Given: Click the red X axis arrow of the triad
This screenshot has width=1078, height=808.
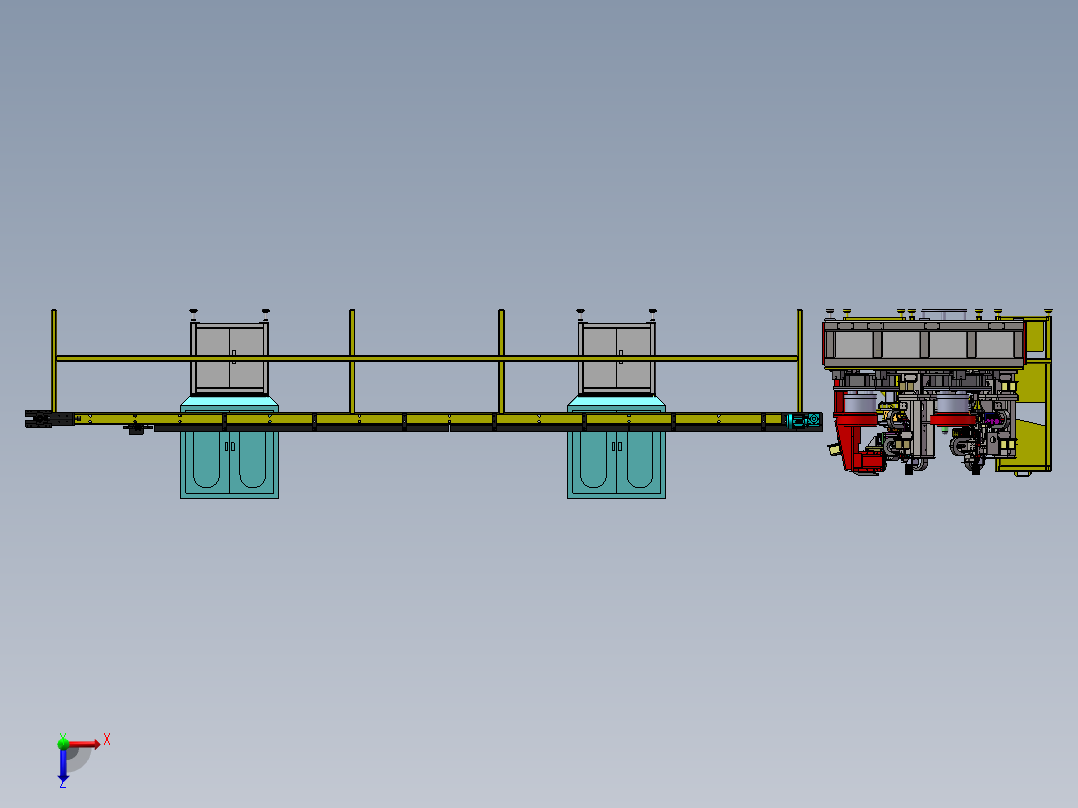Looking at the screenshot, I should click(x=84, y=743).
